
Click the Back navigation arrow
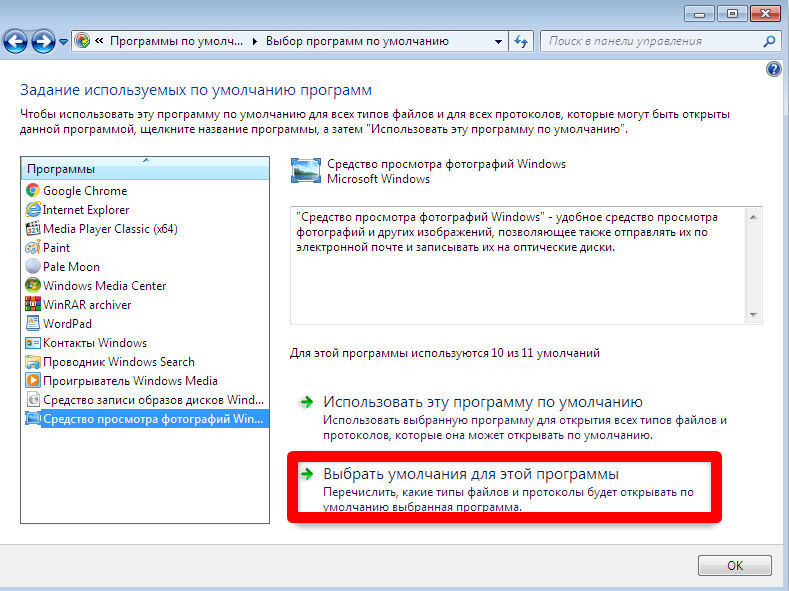coord(15,42)
